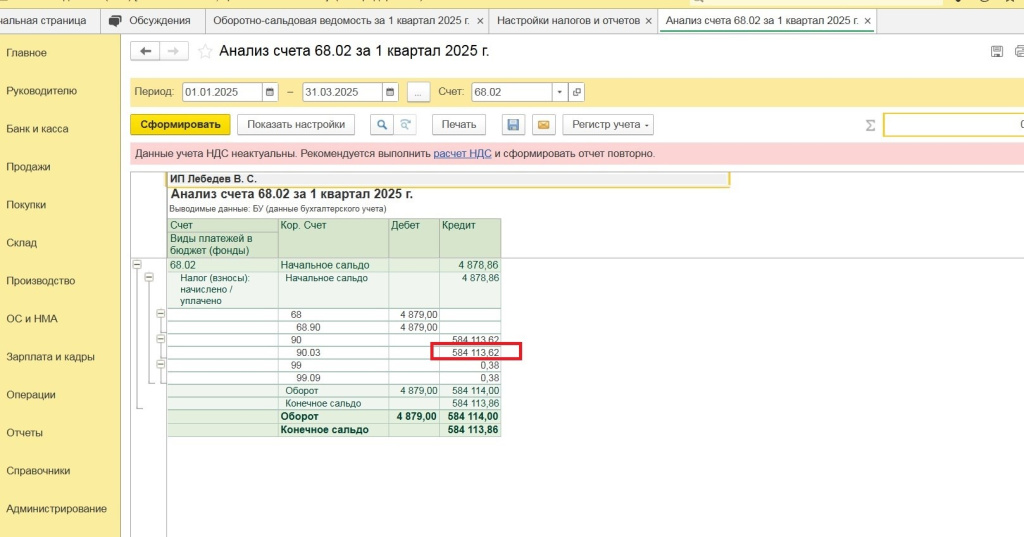Screen dimensions: 1024x537
Task: Open the Склад section
Action: click(x=22, y=242)
